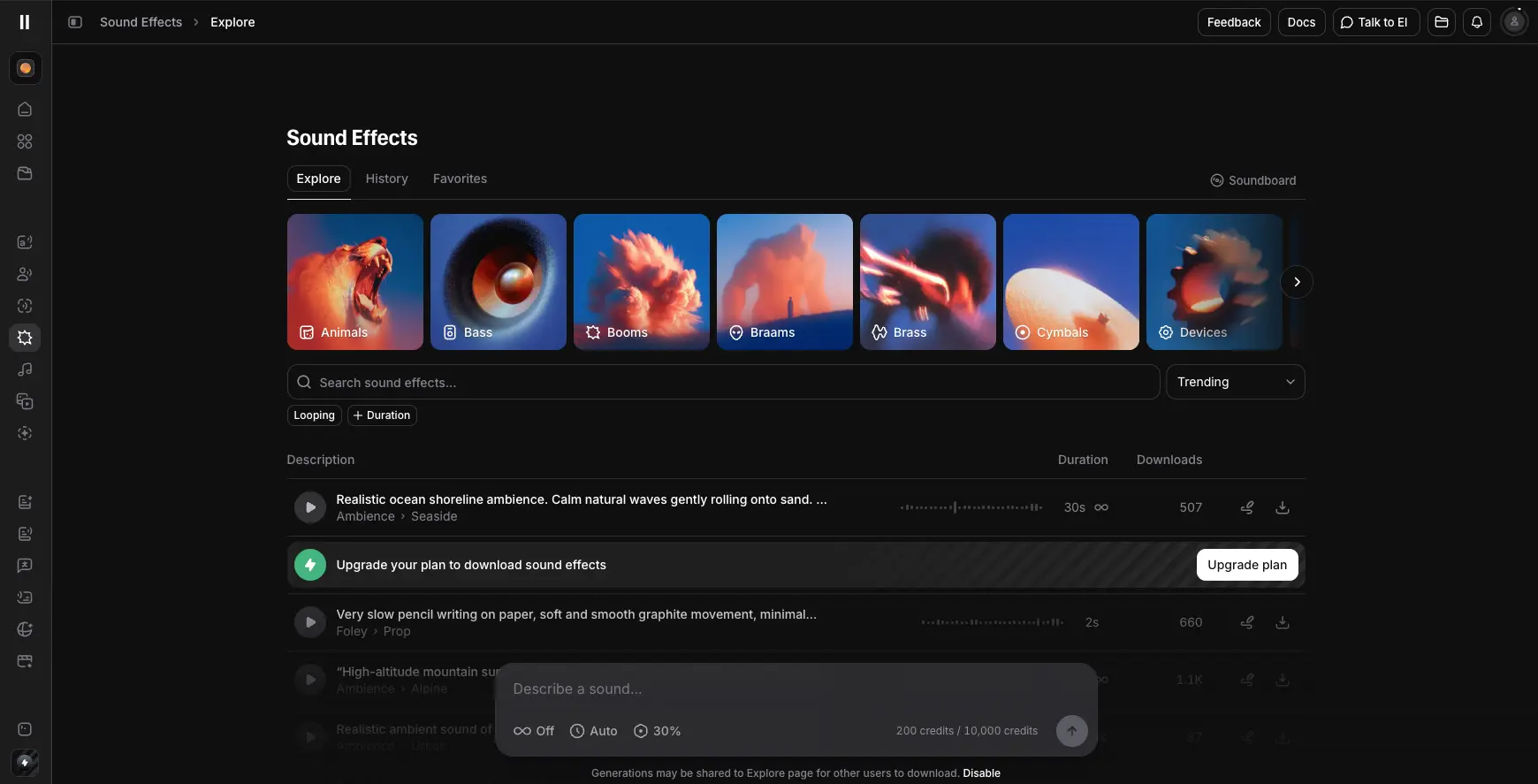Screen dimensions: 1538x784
Task: Open Voice Isolator bracket-waves sidebar icon
Action: click(x=25, y=306)
